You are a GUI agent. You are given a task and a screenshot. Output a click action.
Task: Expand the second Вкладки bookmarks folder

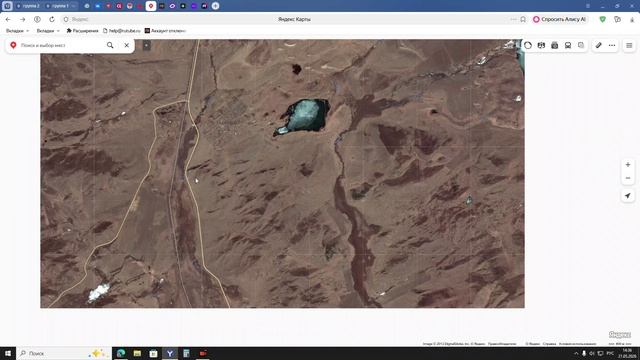48,31
